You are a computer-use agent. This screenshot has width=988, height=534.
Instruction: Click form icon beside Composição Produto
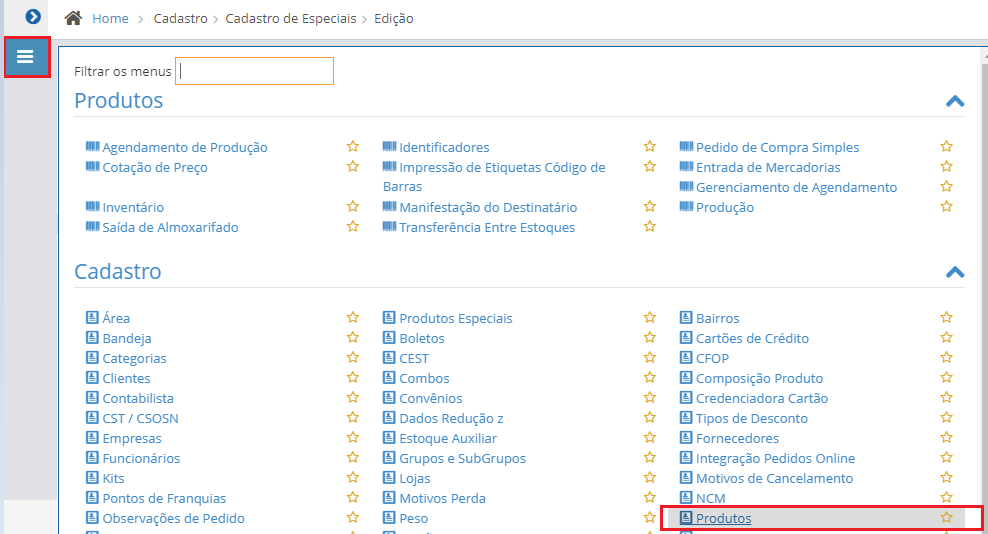point(686,378)
